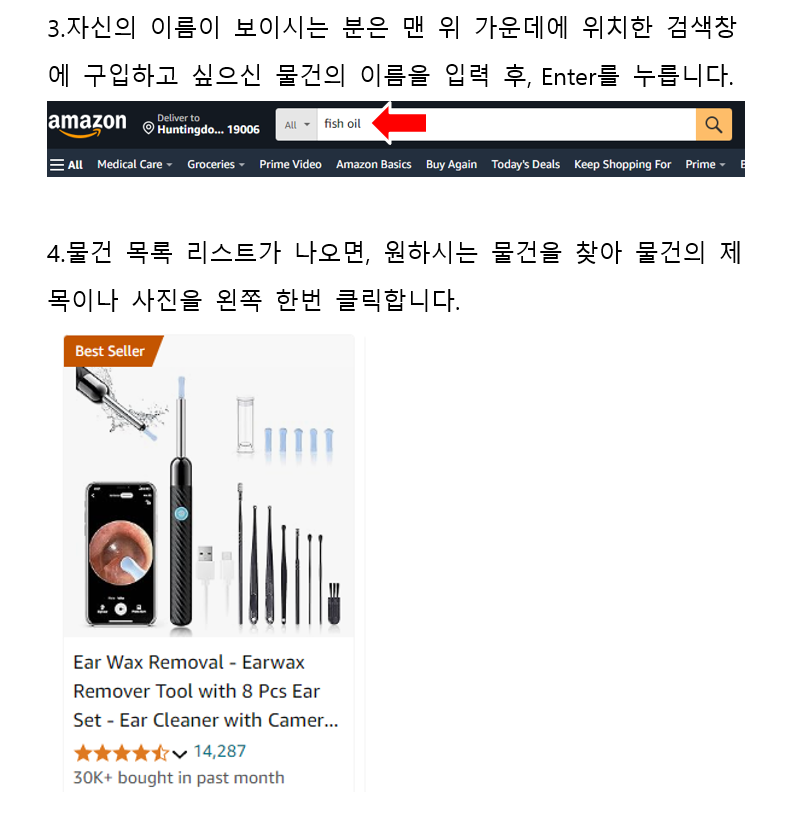
Task: Click the delivery location pin icon
Action: coord(149,128)
